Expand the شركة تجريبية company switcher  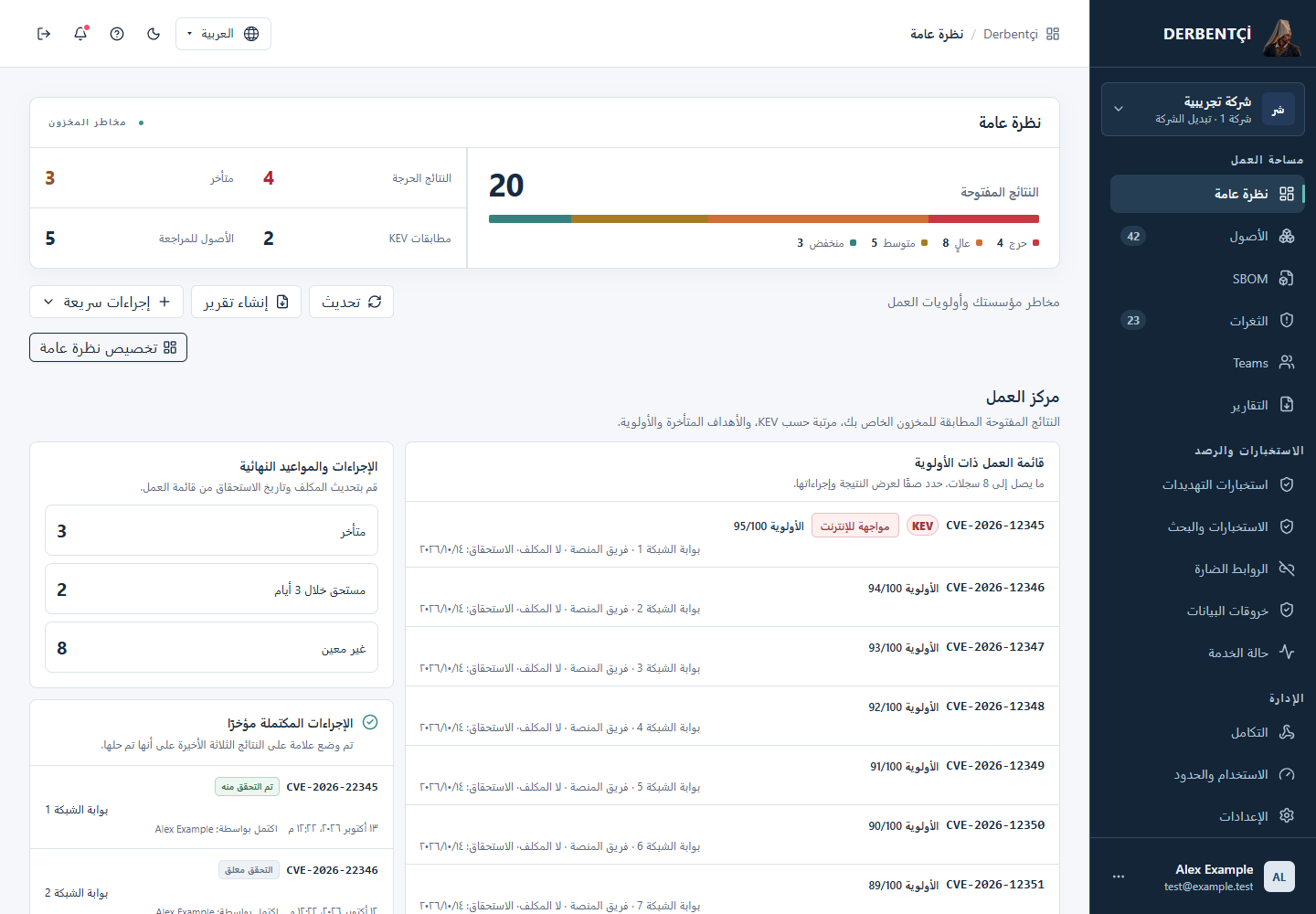[1203, 110]
